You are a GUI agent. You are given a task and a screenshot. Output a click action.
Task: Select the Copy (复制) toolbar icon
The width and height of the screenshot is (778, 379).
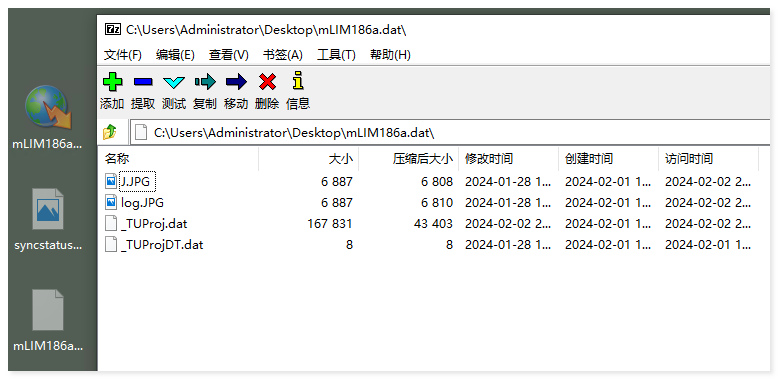205,81
